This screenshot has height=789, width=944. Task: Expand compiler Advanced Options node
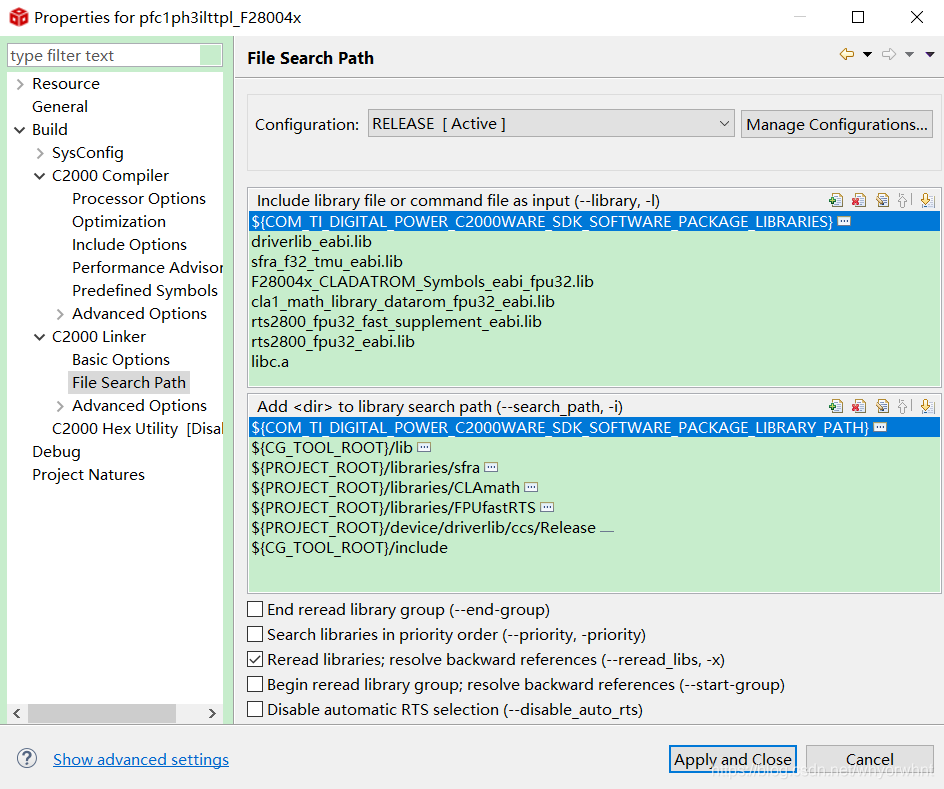pyautogui.click(x=60, y=314)
